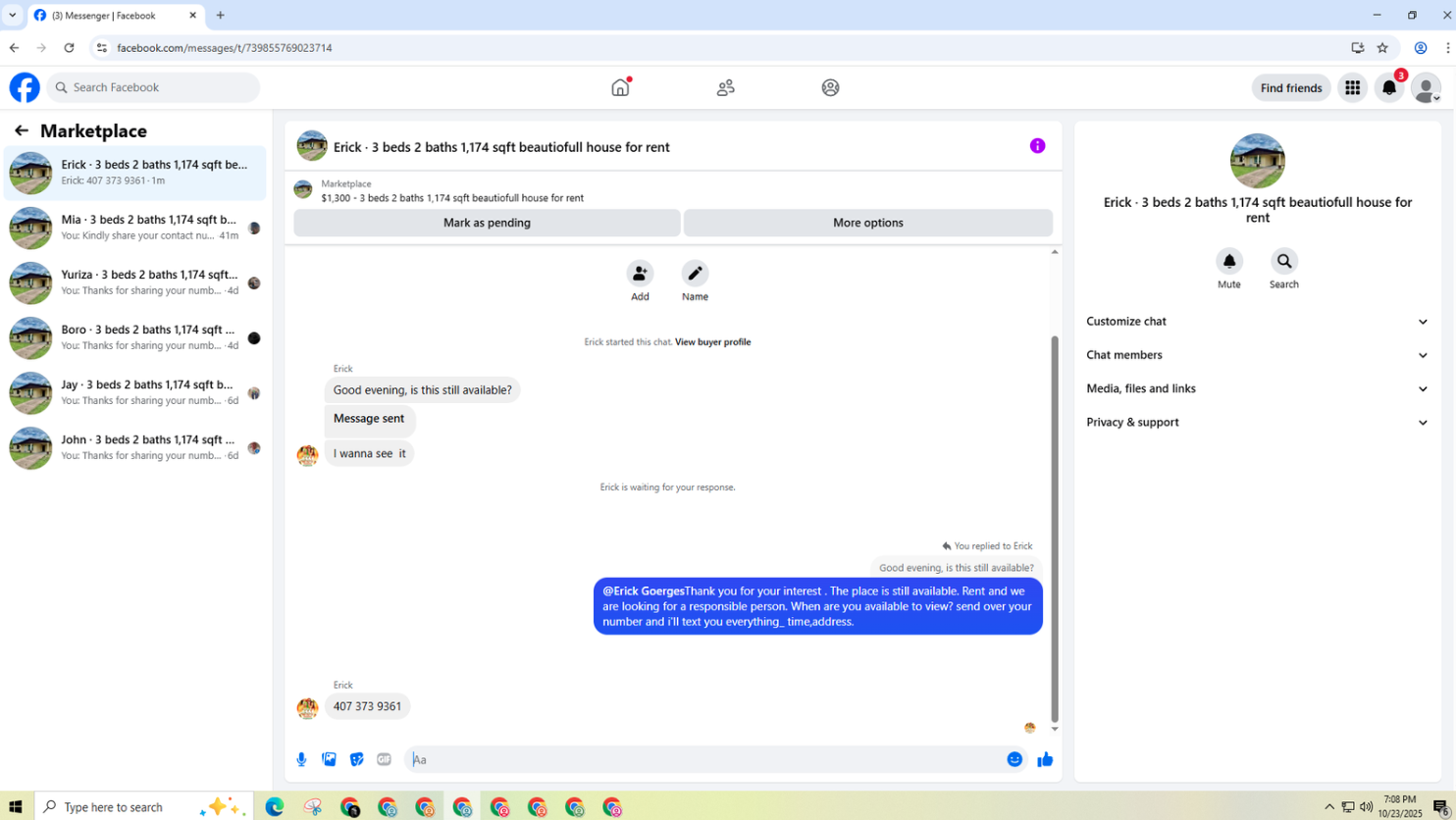The width and height of the screenshot is (1456, 820).
Task: Click Find friends button
Action: click(1291, 87)
